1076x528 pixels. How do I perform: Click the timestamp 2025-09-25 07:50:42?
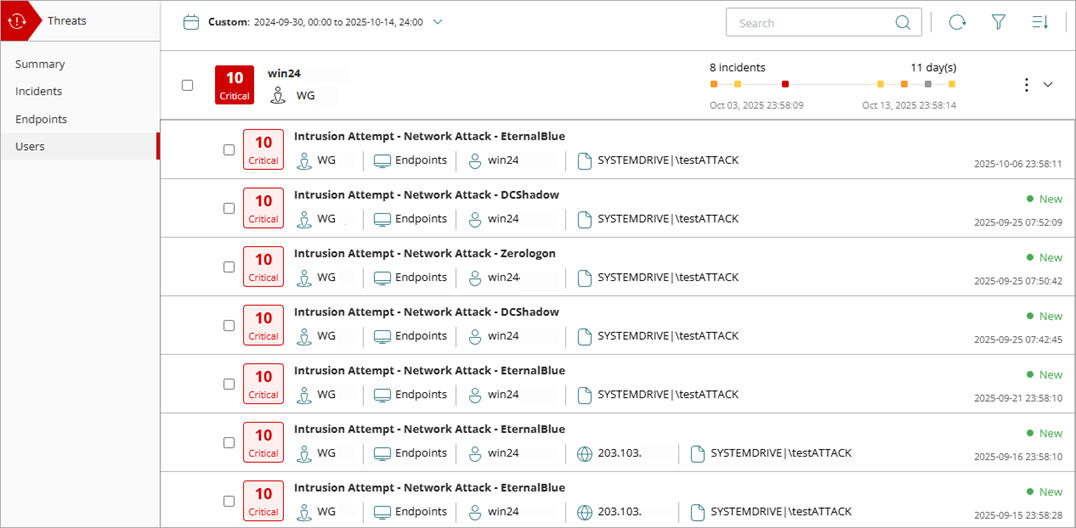(1018, 281)
